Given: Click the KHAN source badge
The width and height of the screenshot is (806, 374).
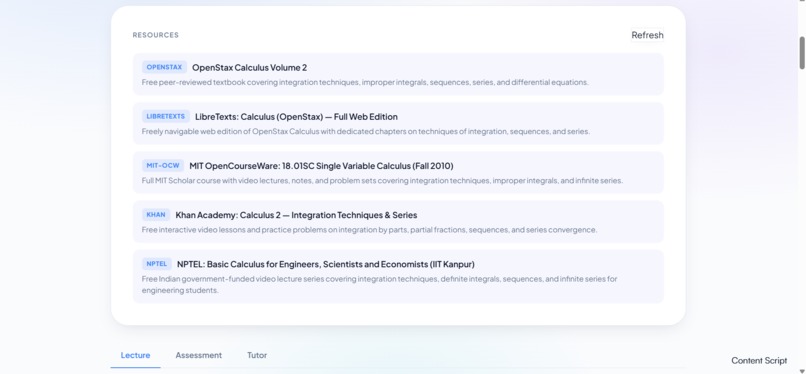Looking at the screenshot, I should tap(156, 215).
